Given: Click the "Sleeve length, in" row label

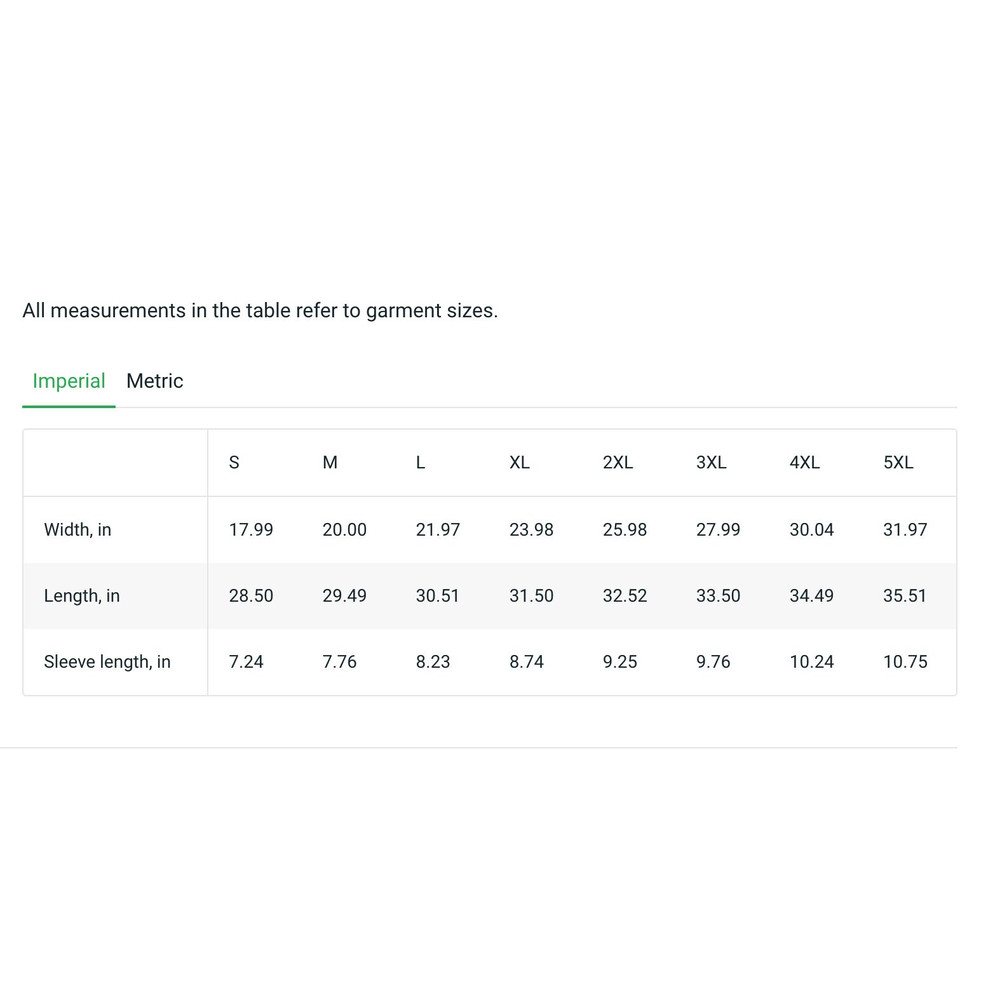Looking at the screenshot, I should pos(107,662).
